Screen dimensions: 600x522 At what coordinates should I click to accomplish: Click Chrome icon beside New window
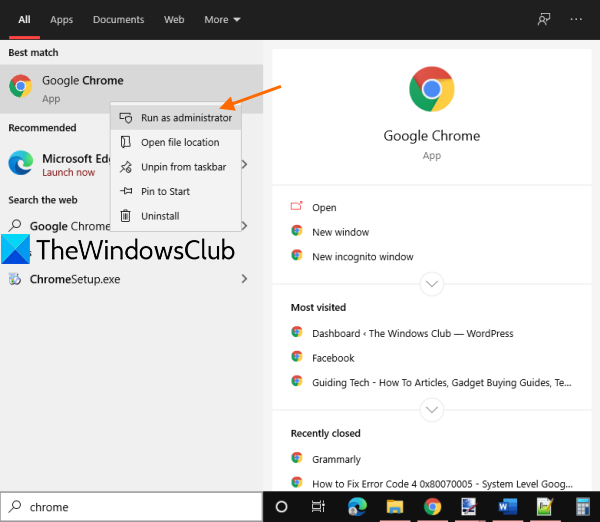pos(297,230)
